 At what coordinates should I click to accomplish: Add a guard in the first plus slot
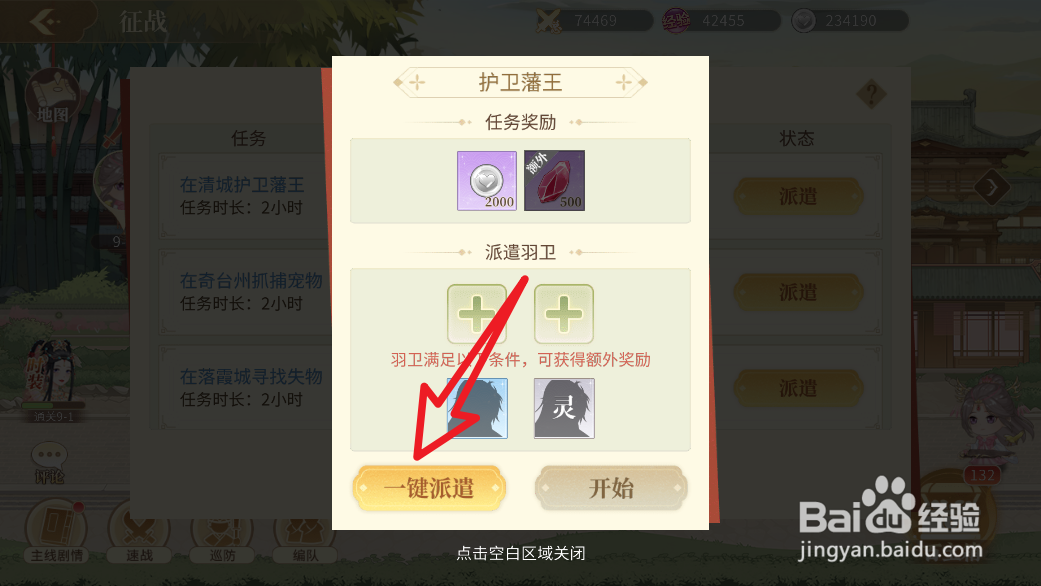tap(477, 314)
